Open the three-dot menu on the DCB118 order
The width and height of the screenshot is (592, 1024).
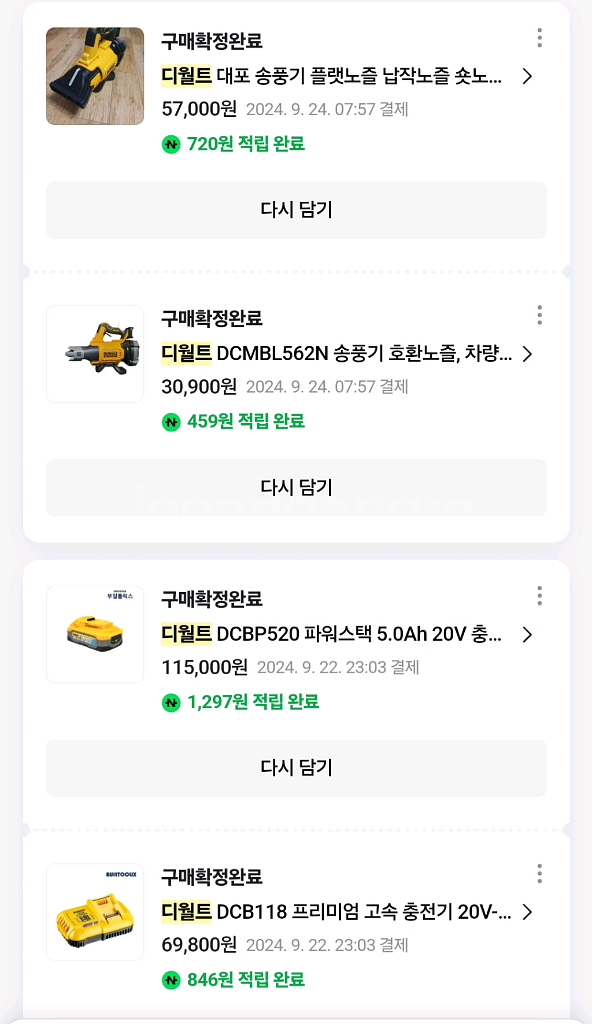540,874
